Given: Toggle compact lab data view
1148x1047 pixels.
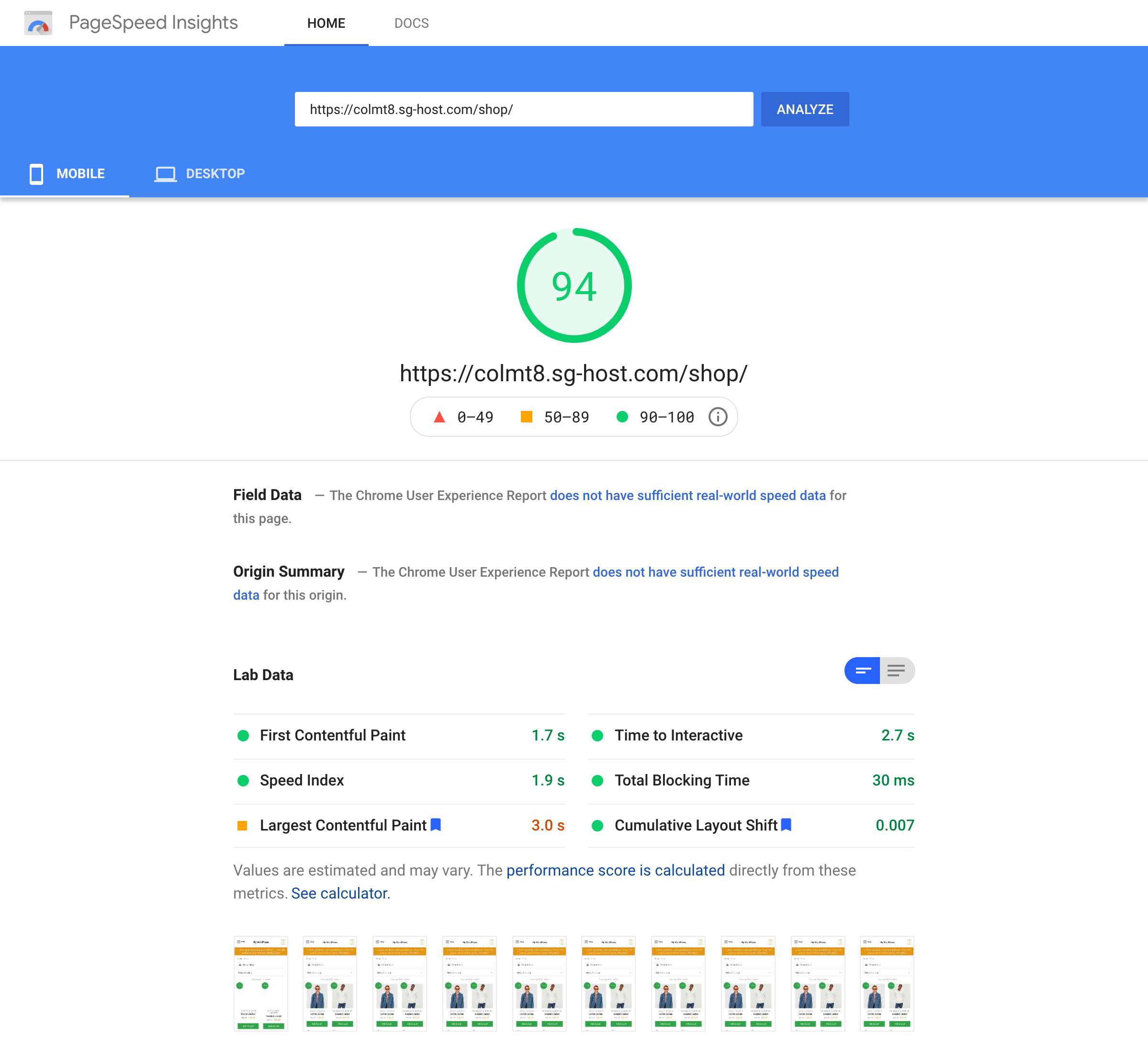Looking at the screenshot, I should point(862,671).
